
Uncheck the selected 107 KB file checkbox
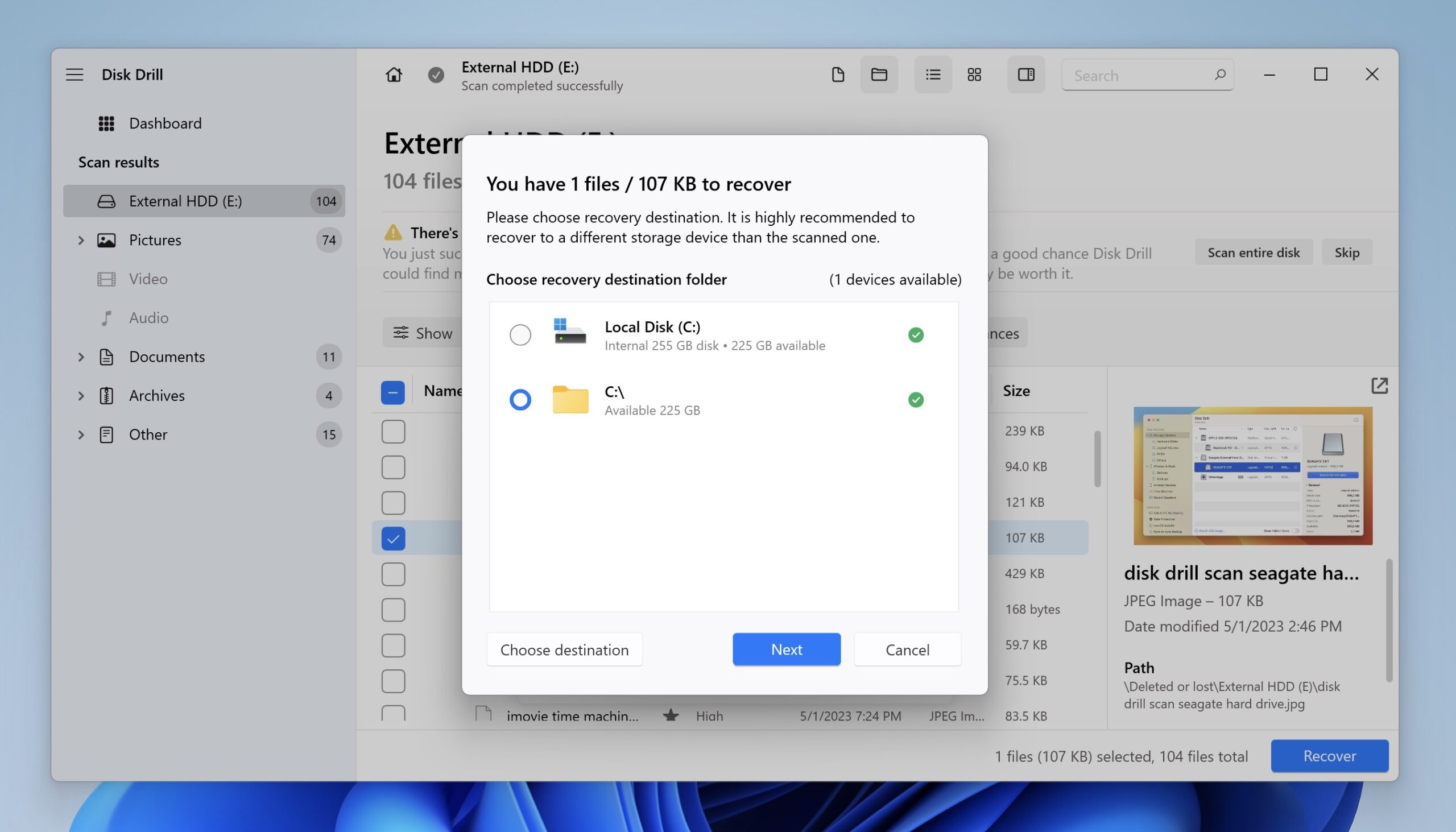[x=393, y=539]
